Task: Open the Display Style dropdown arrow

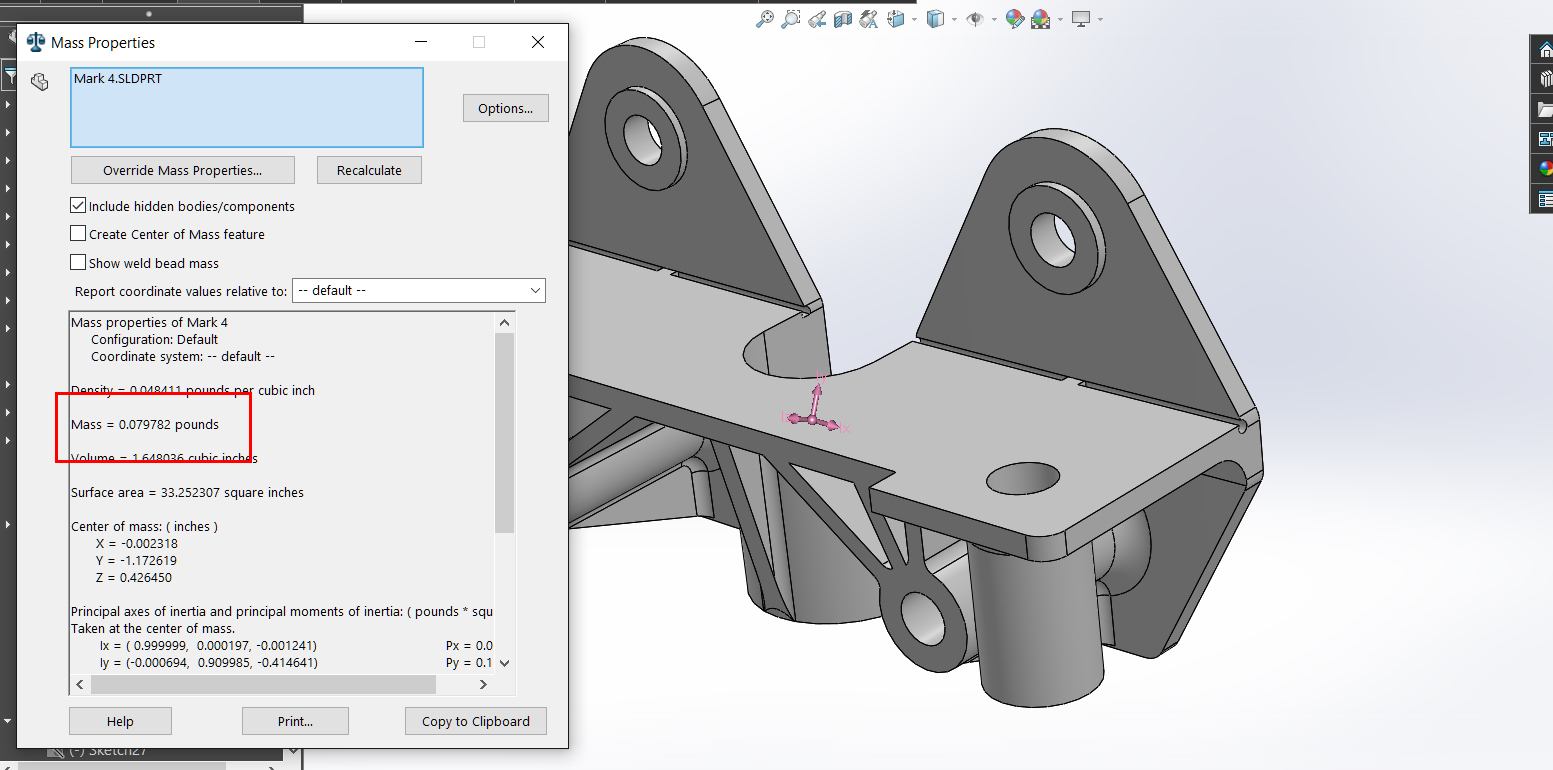Action: click(x=953, y=19)
